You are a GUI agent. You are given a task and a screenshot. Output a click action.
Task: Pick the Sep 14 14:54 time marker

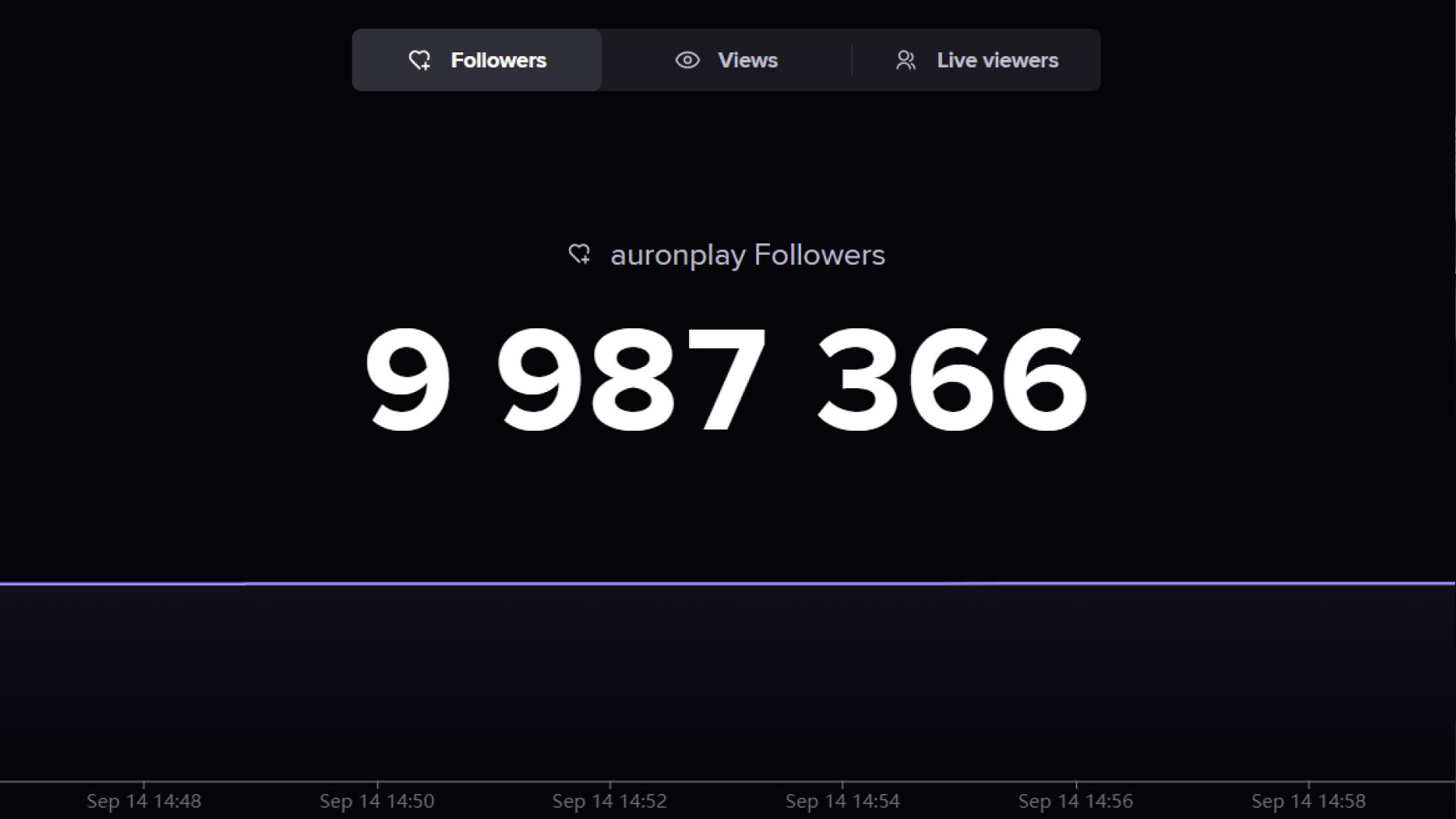[x=842, y=801]
